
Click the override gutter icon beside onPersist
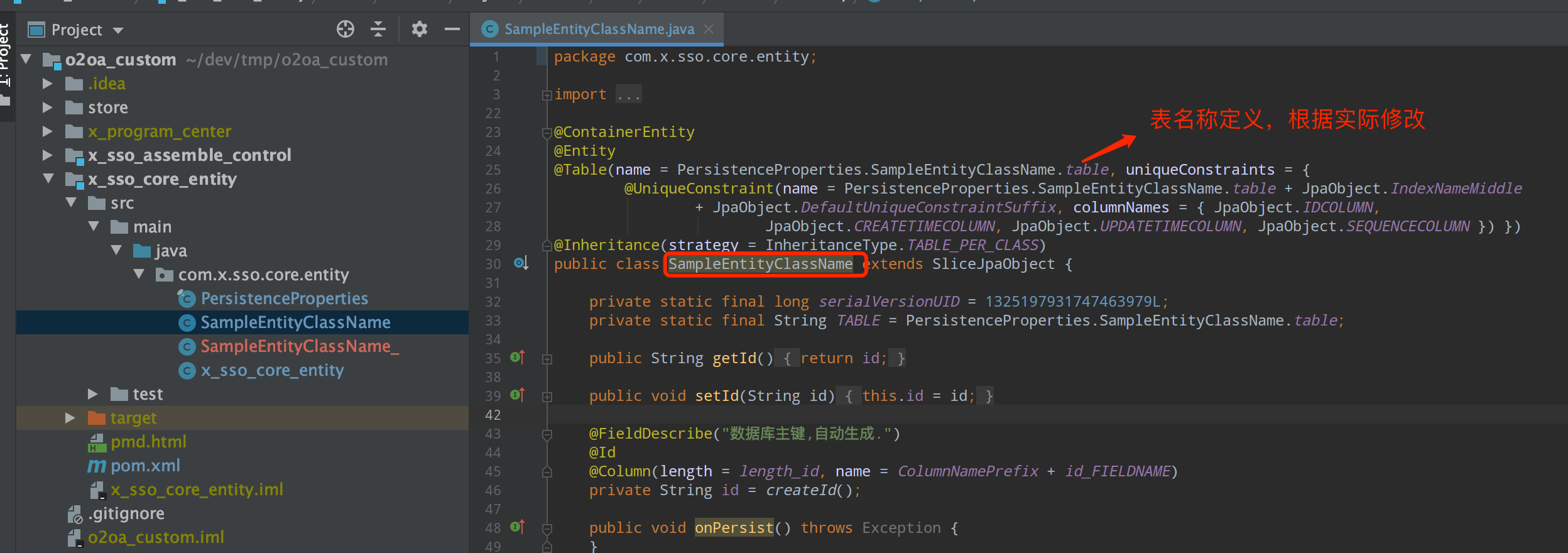[x=518, y=527]
